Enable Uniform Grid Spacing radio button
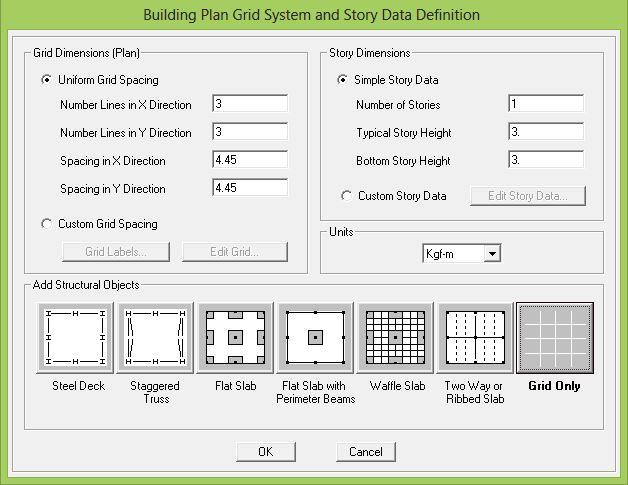The height and width of the screenshot is (485, 628). coord(46,80)
